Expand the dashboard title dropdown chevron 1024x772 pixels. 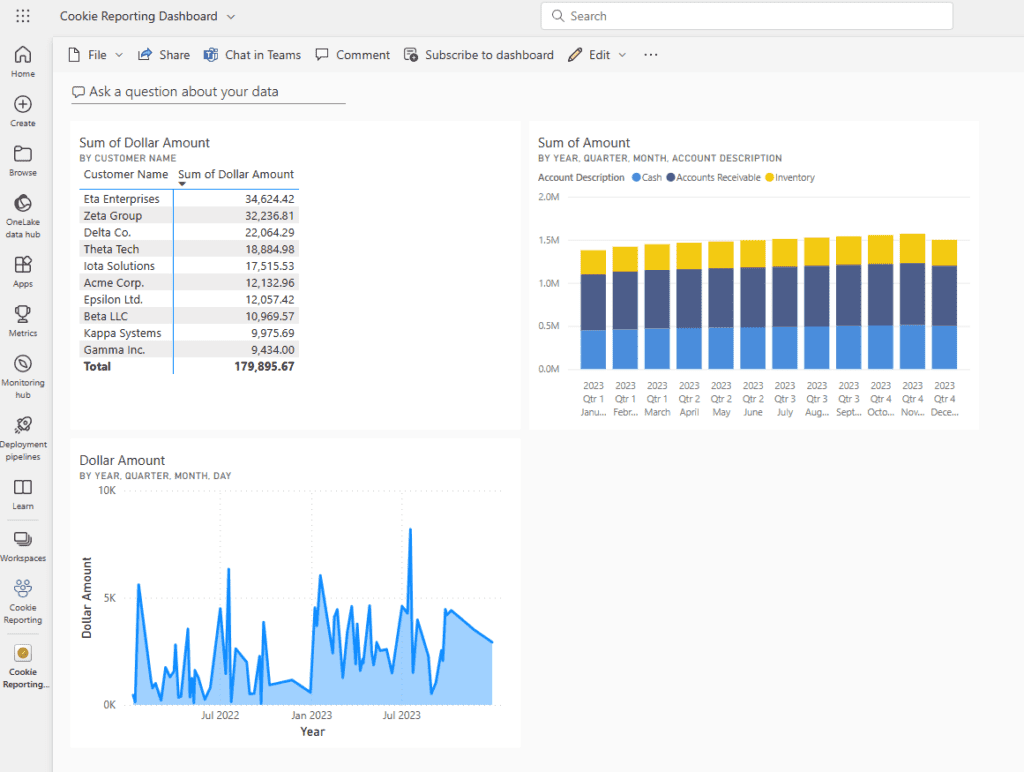(x=232, y=17)
